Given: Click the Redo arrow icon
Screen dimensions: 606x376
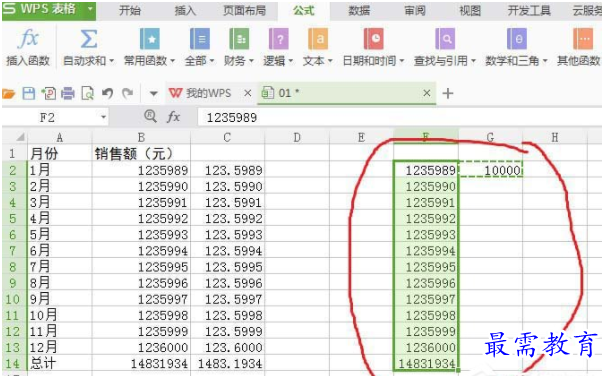Looking at the screenshot, I should click(x=128, y=94).
